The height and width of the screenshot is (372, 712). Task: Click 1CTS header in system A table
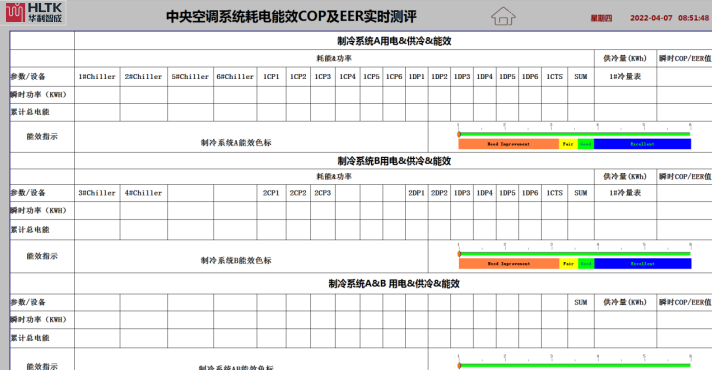554,77
